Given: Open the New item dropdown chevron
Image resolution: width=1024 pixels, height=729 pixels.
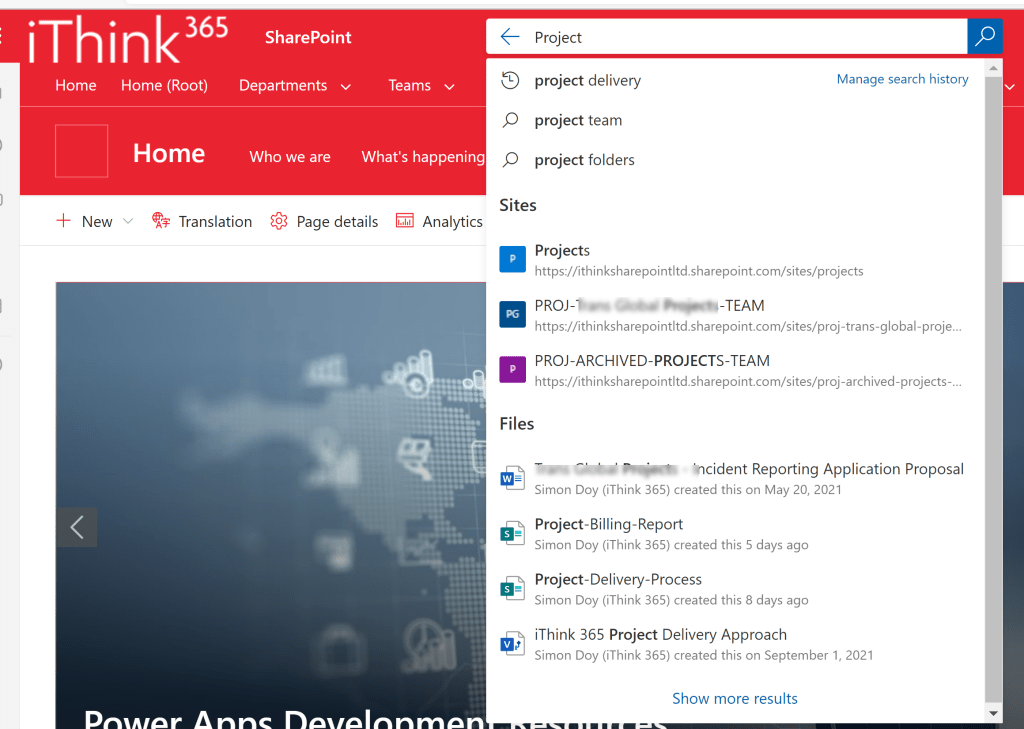Looking at the screenshot, I should coord(128,222).
